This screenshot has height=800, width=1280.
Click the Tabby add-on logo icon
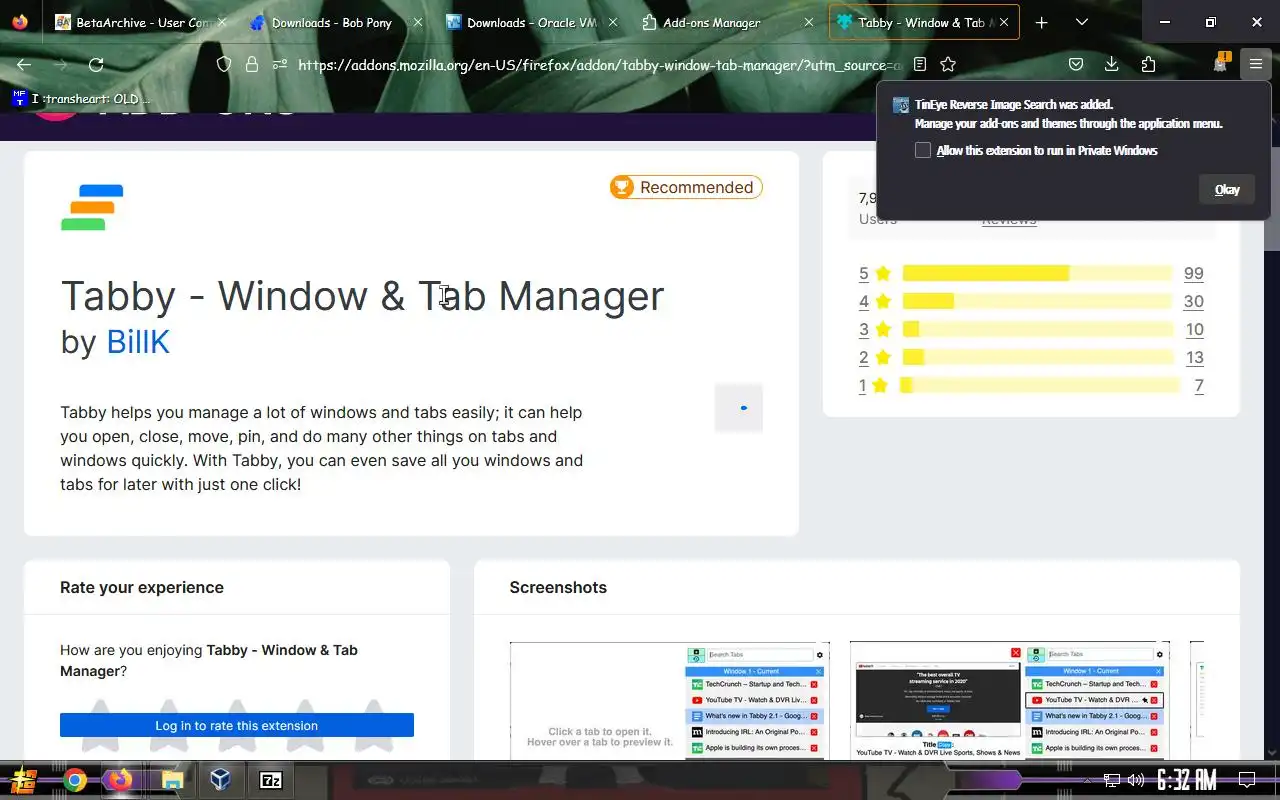click(x=92, y=208)
